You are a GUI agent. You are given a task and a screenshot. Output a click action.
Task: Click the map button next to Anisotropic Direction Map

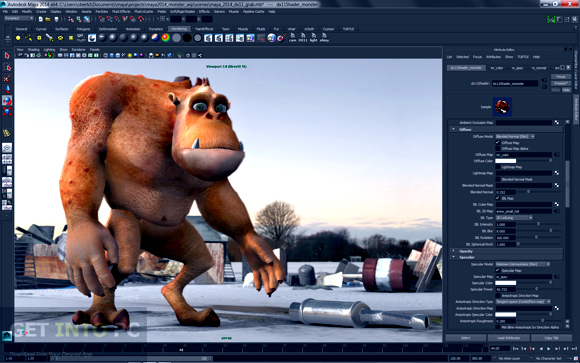(556, 308)
